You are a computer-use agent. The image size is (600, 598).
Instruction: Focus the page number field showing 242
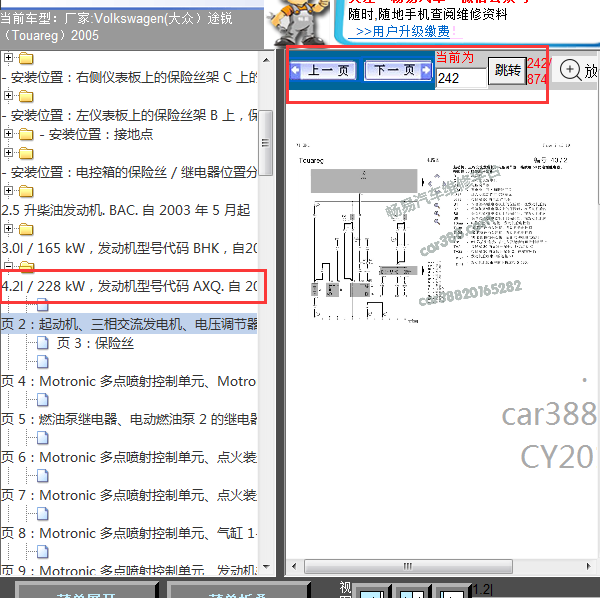tap(461, 78)
